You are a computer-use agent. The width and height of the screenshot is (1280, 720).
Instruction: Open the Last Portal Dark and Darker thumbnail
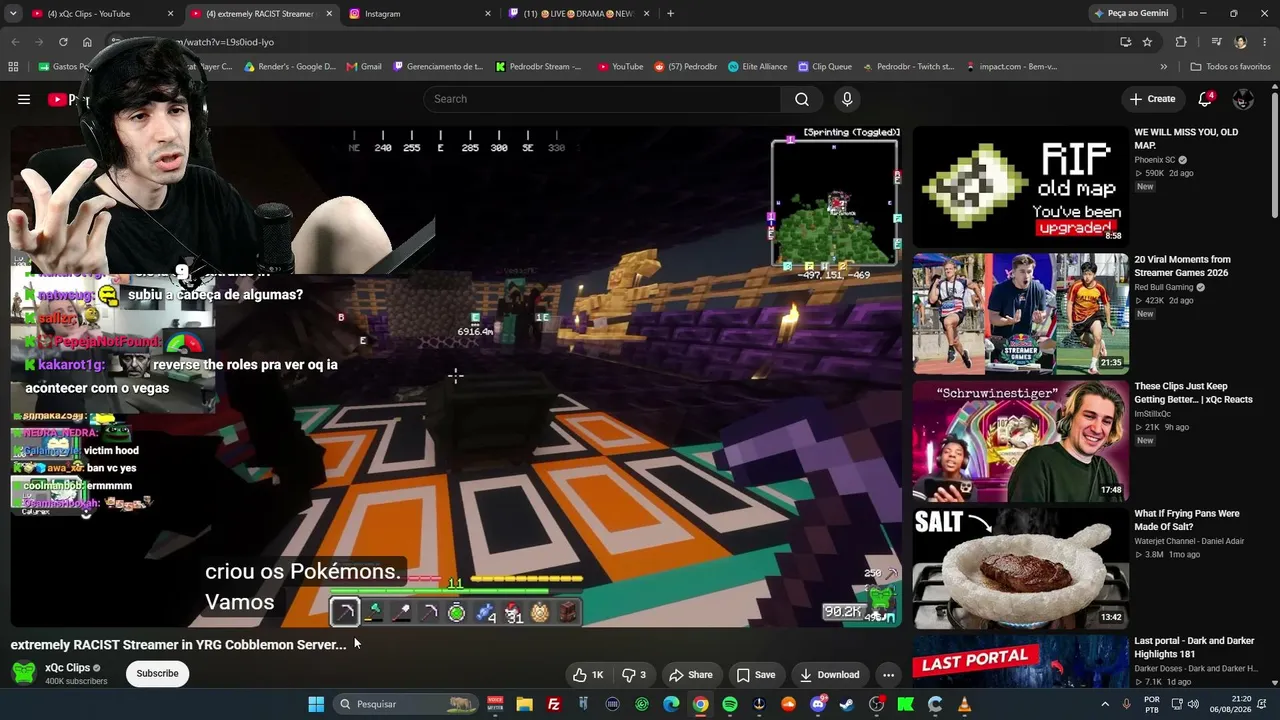click(x=1020, y=661)
